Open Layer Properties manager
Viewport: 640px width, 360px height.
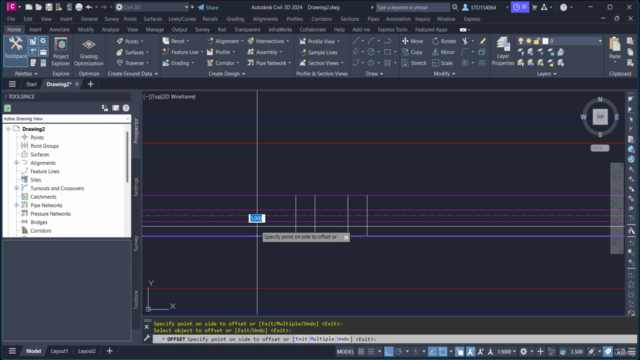point(503,51)
